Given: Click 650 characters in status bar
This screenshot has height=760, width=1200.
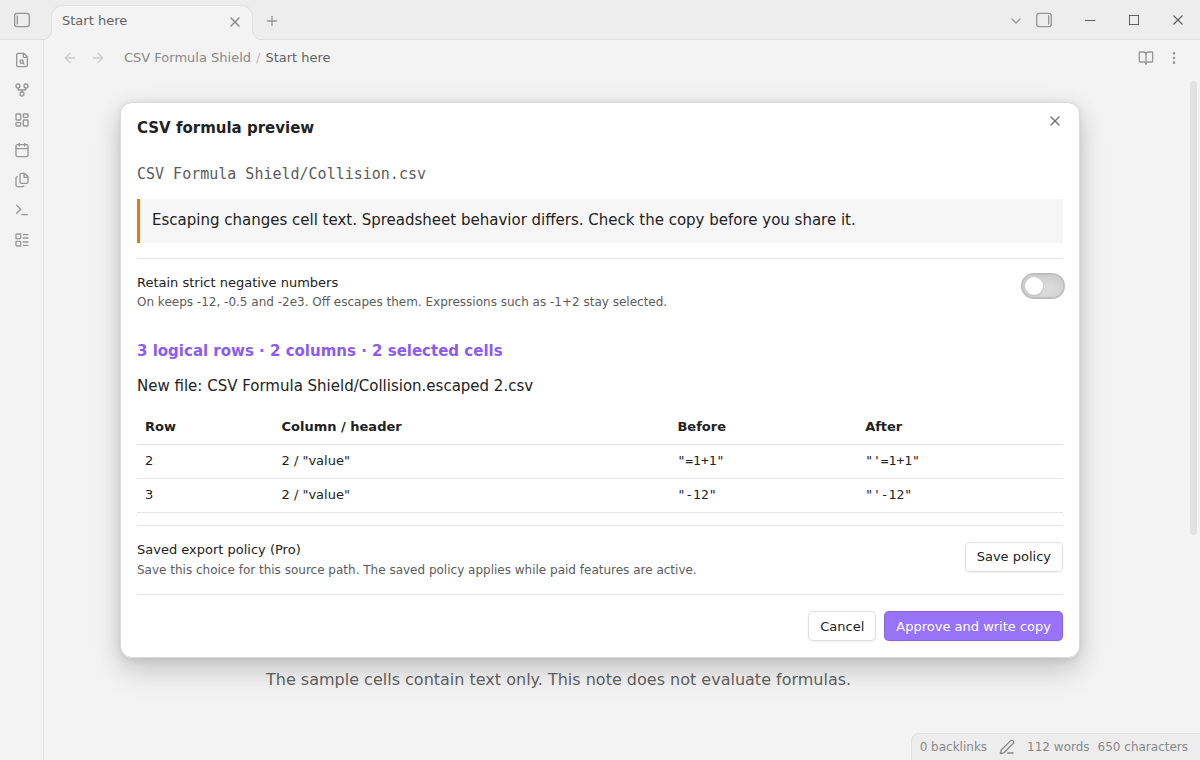Looking at the screenshot, I should pyautogui.click(x=1143, y=747).
